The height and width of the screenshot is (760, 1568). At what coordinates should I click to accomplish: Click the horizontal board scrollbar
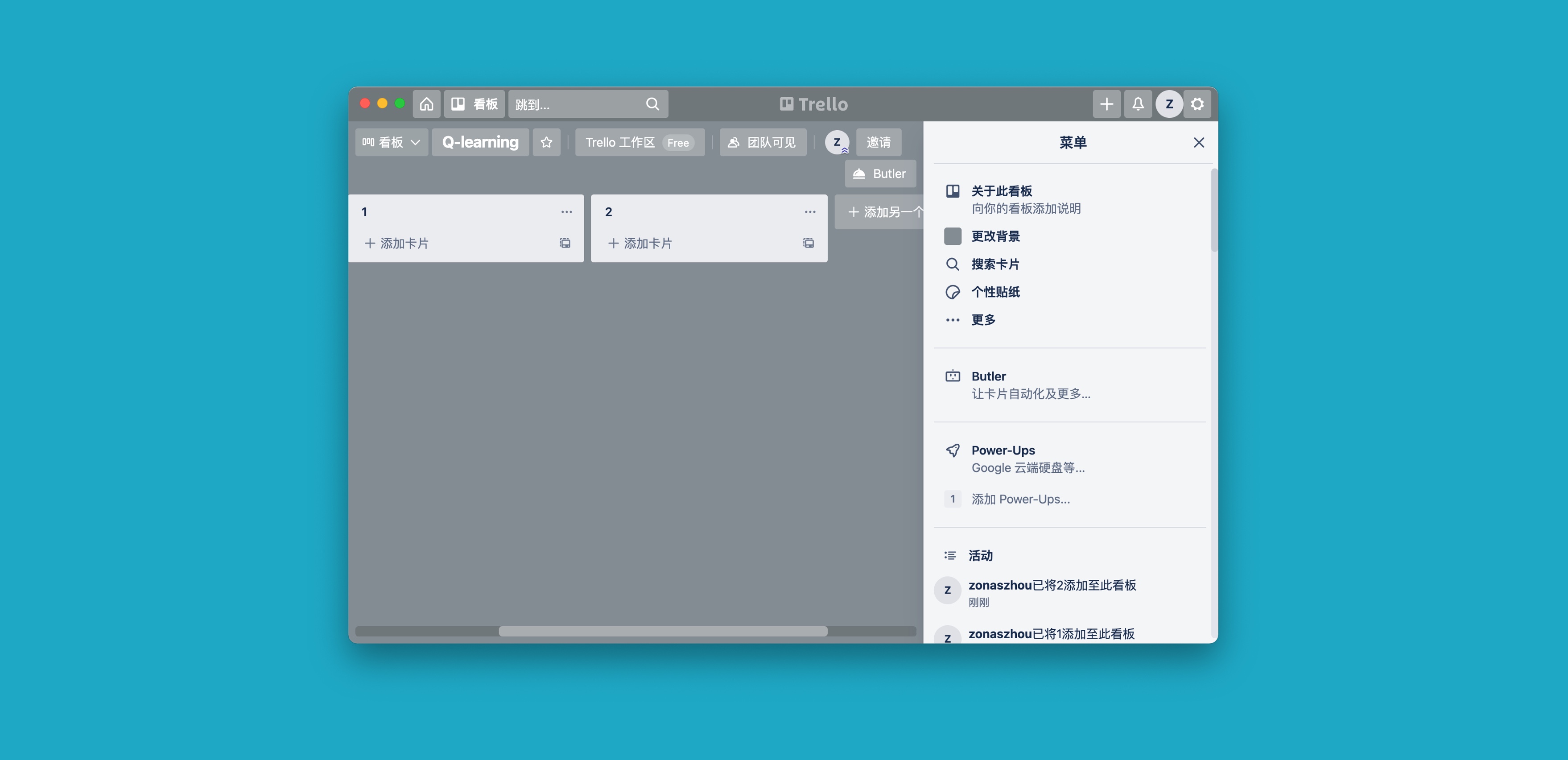coord(663,631)
